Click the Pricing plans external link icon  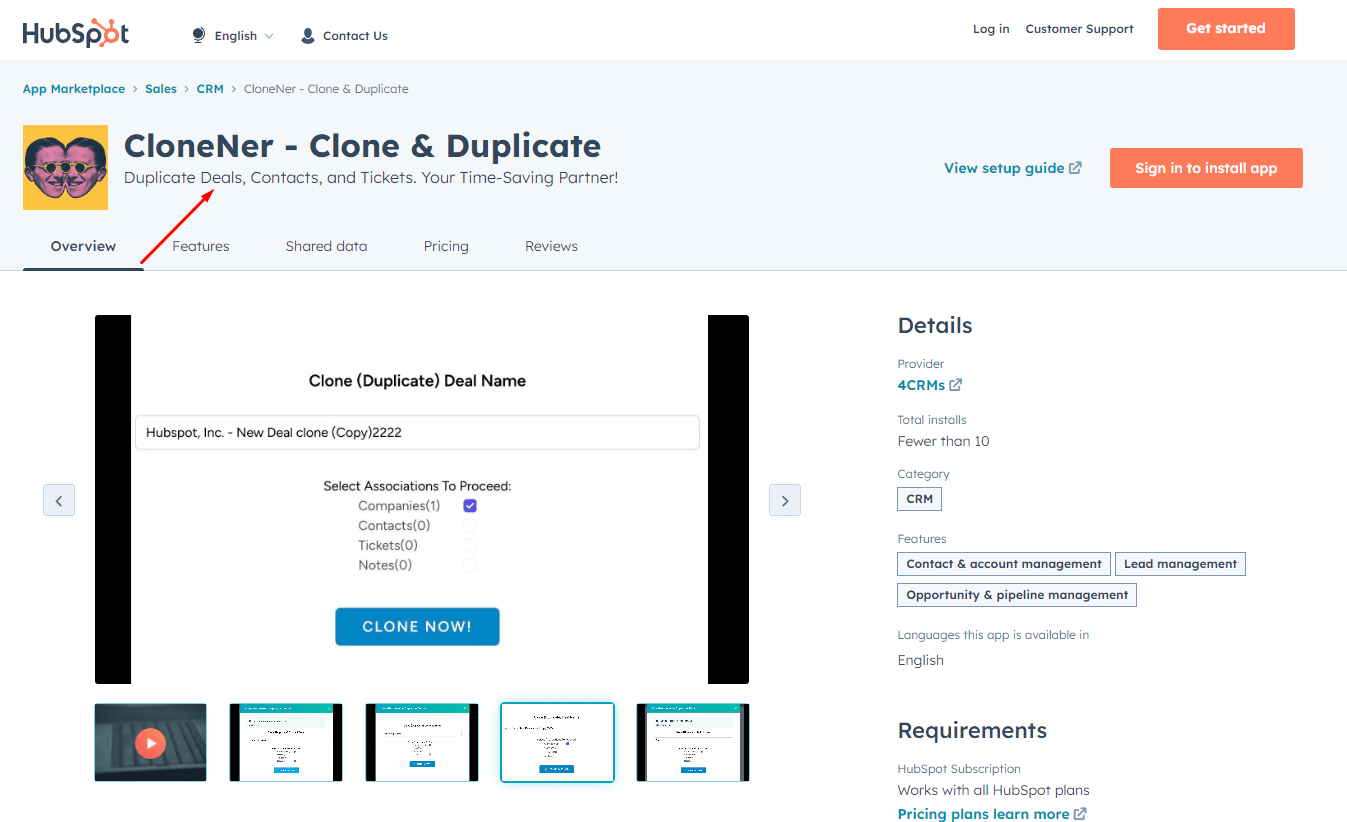[1080, 814]
